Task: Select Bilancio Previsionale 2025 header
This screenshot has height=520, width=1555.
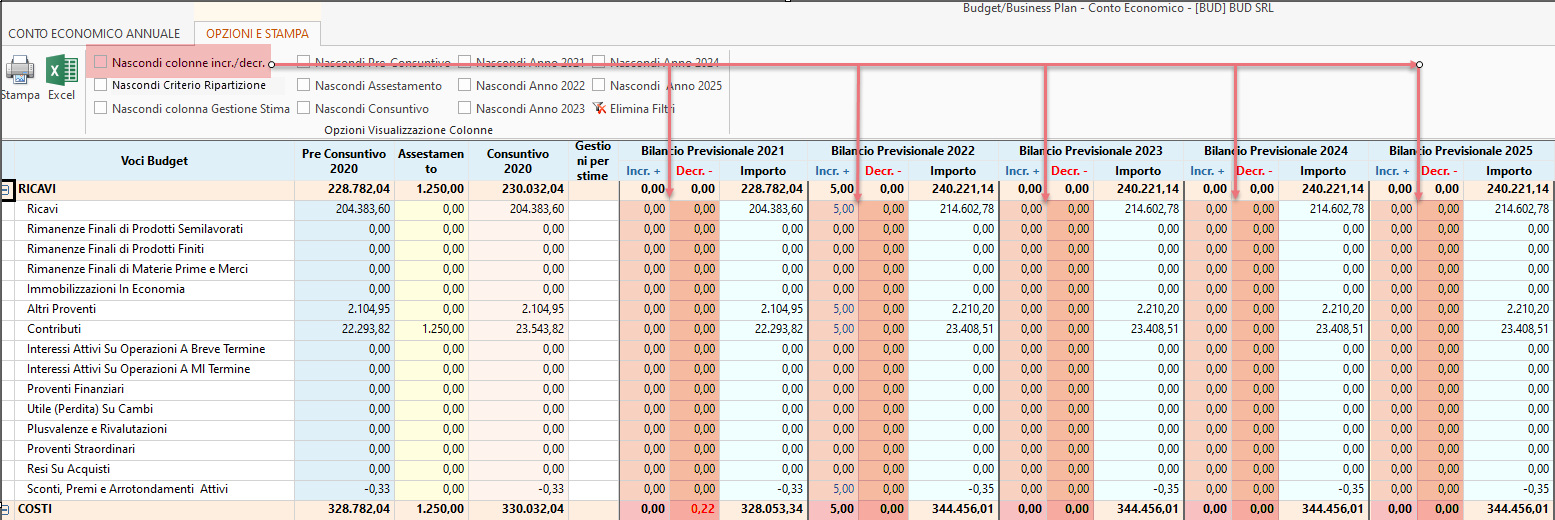Action: click(x=1461, y=151)
